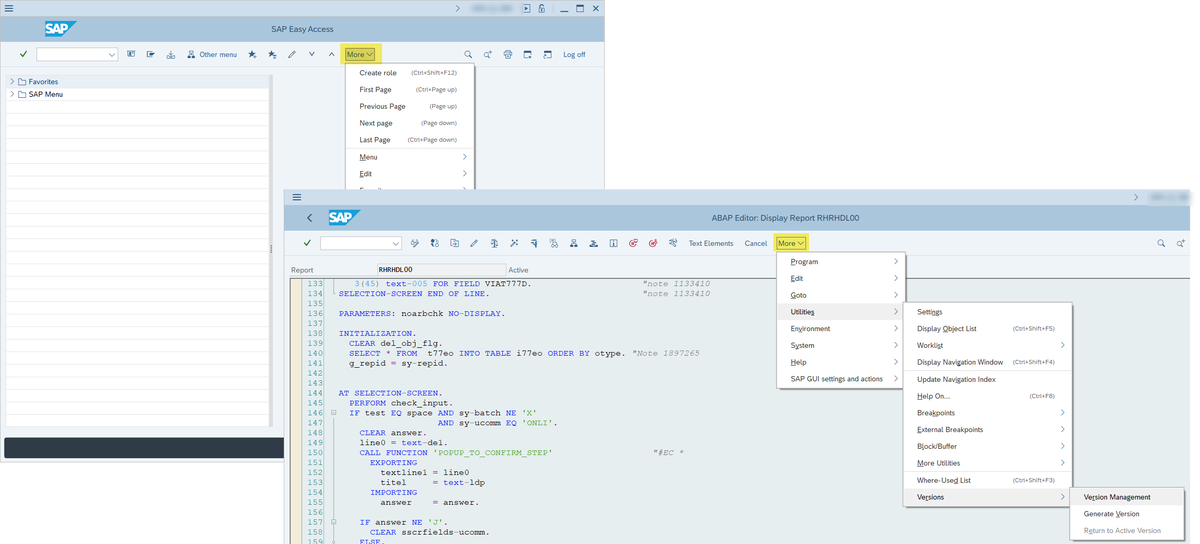Choose Update Navigation Index menu entry
1200x544 pixels.
coord(988,379)
